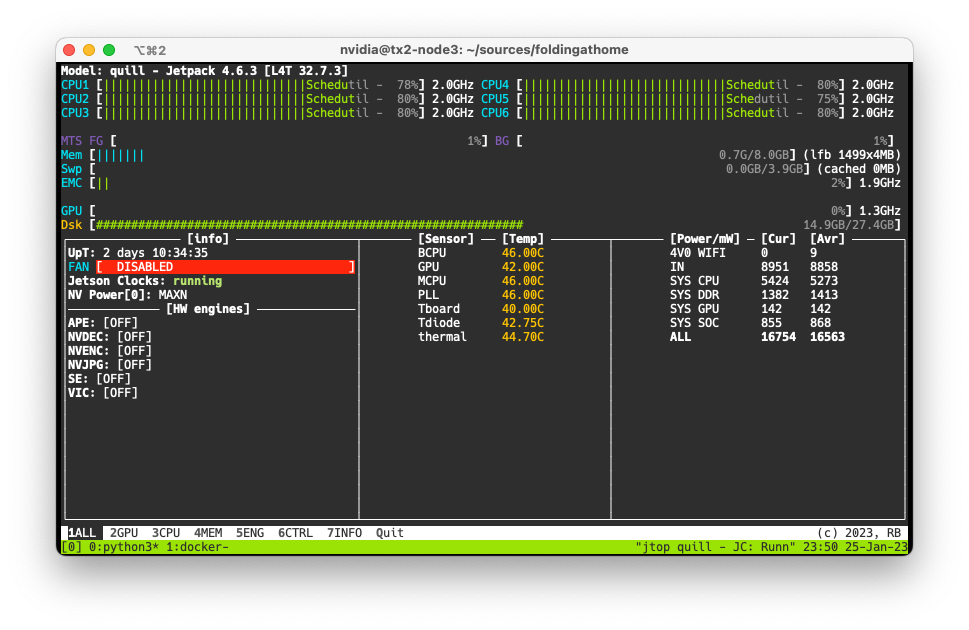Click the SYS DDR power value 1382
Image resolution: width=969 pixels, height=630 pixels.
775,295
